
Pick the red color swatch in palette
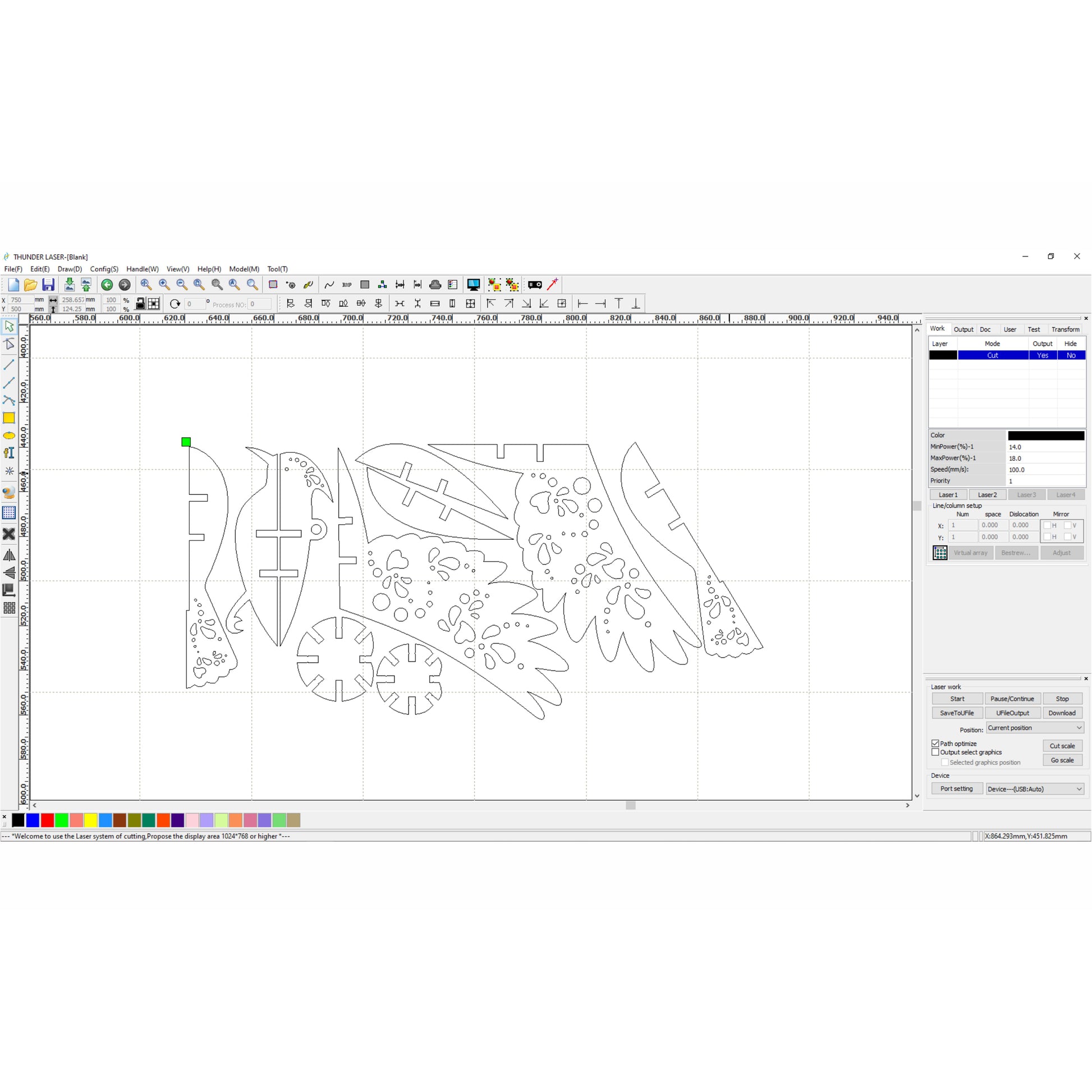point(48,820)
